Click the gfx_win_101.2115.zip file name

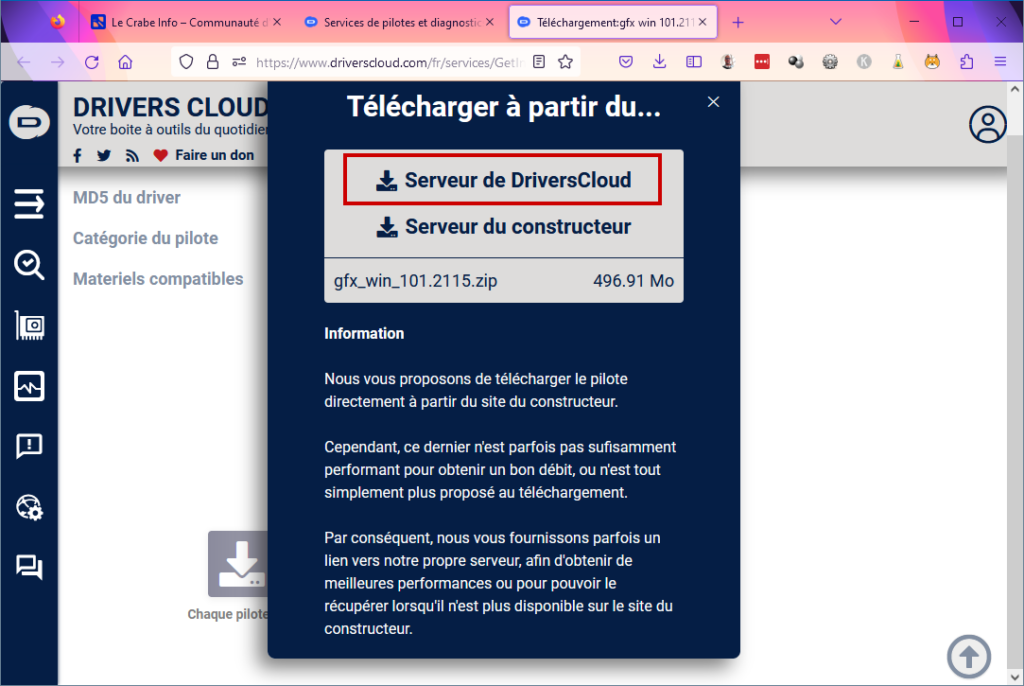click(415, 281)
